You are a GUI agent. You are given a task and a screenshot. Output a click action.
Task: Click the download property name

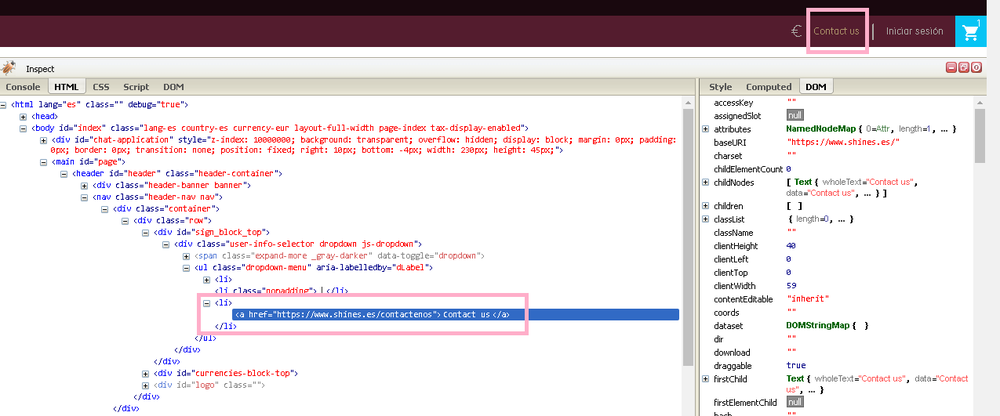click(x=732, y=352)
